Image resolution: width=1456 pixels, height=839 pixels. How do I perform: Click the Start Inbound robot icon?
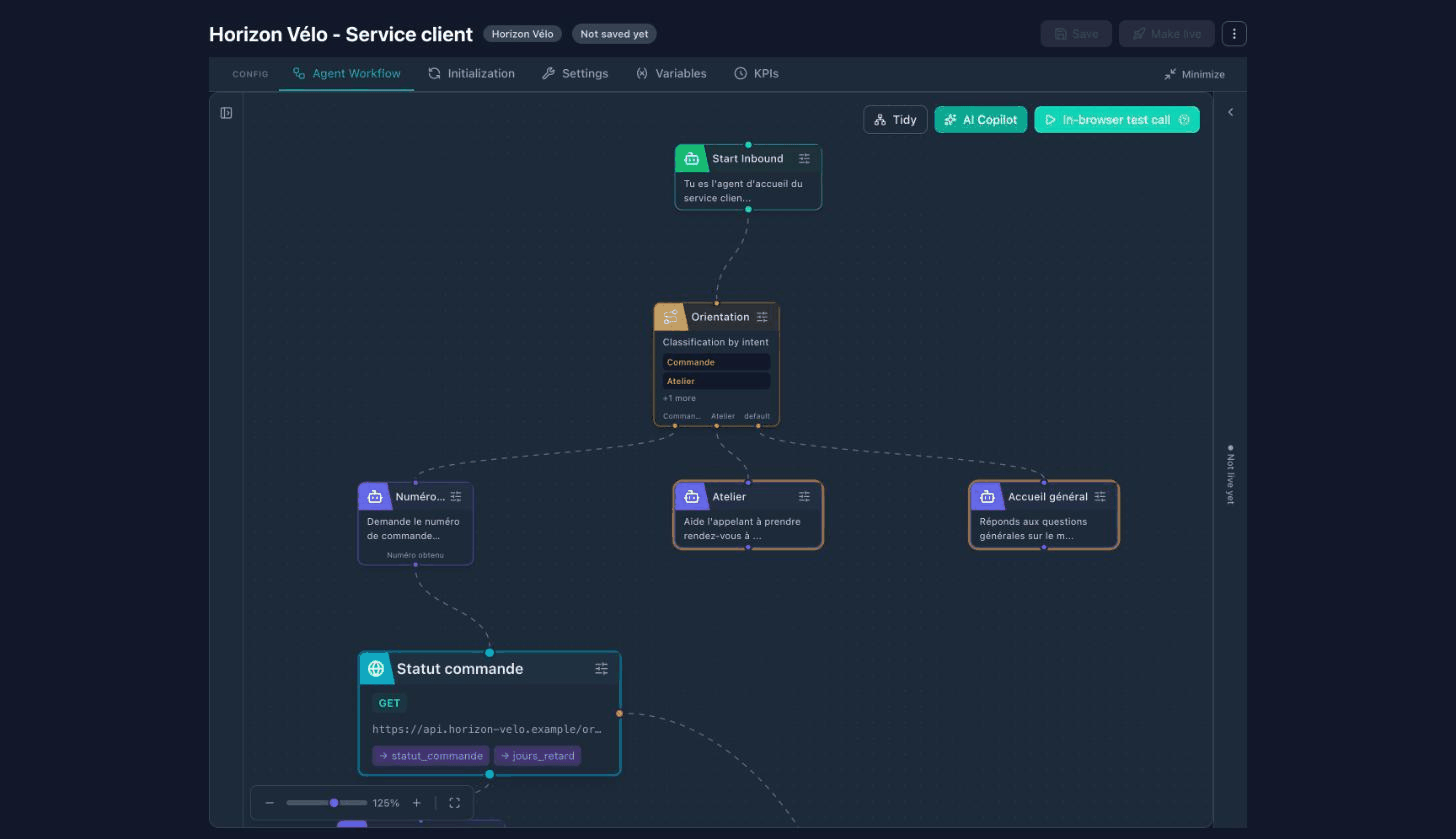click(x=691, y=159)
